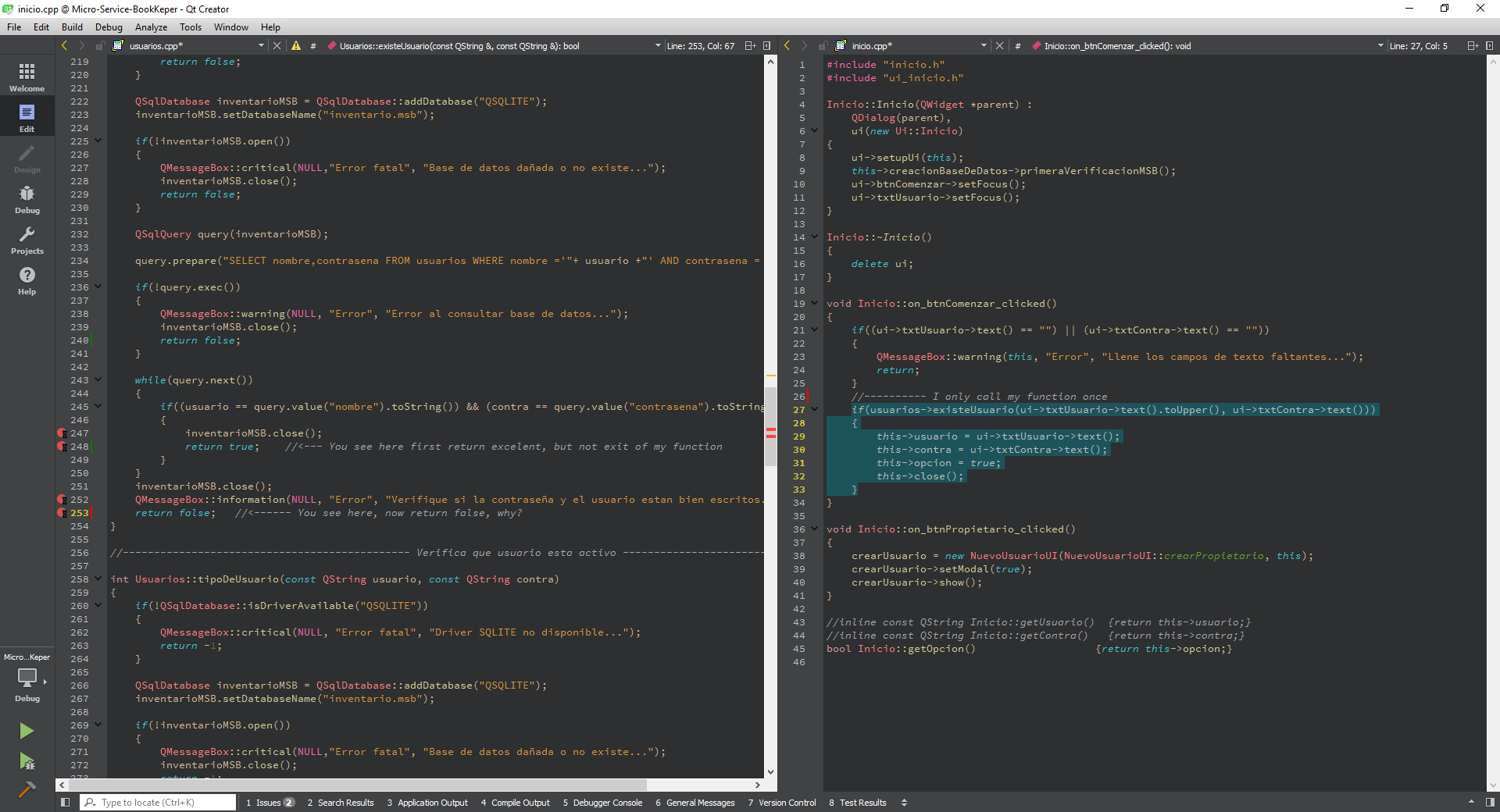Toggle breakpoint on line 253

[62, 513]
